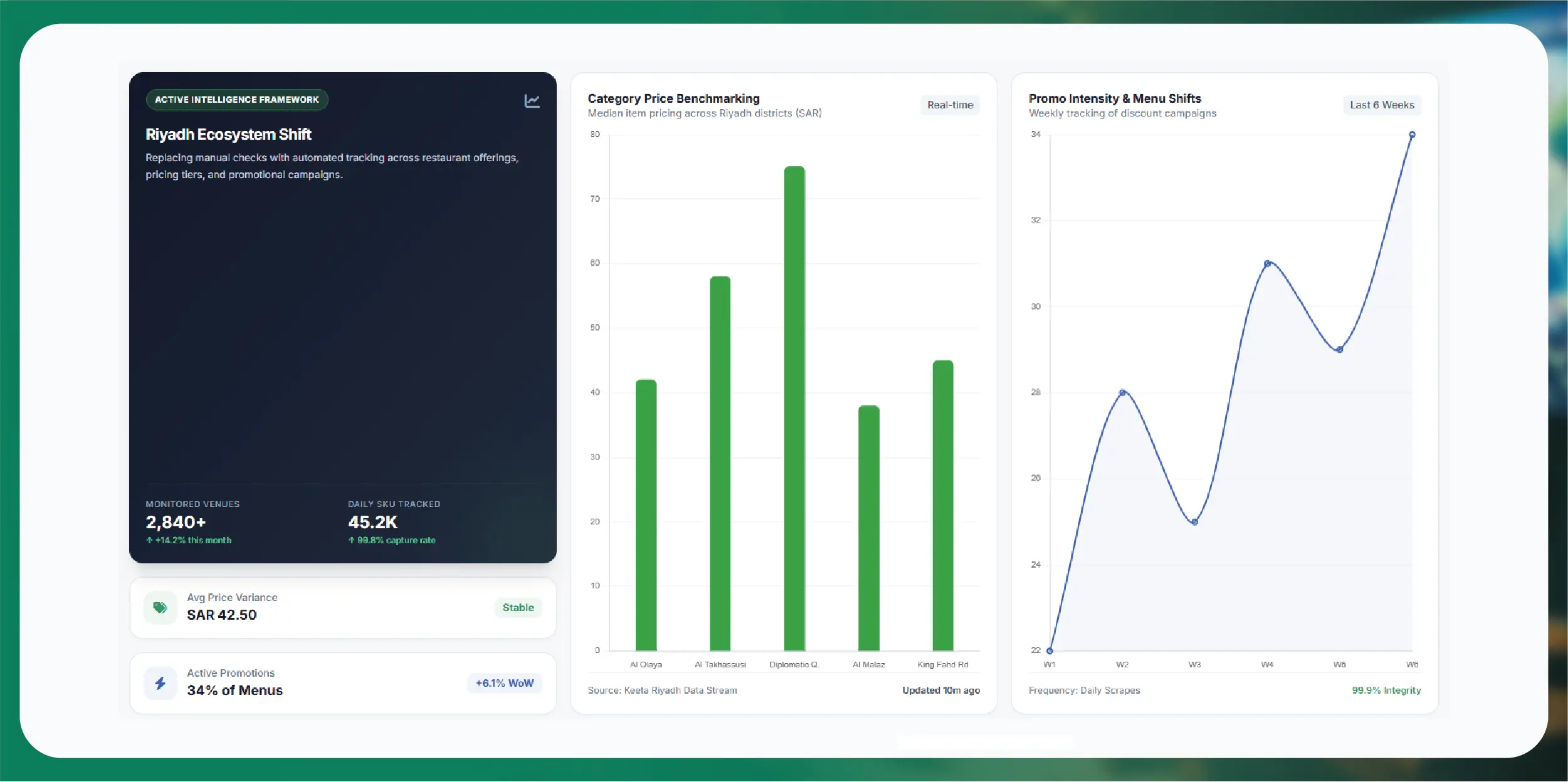This screenshot has width=1568, height=782.
Task: Click the Diplomatic Q. green bar
Action: point(794,409)
